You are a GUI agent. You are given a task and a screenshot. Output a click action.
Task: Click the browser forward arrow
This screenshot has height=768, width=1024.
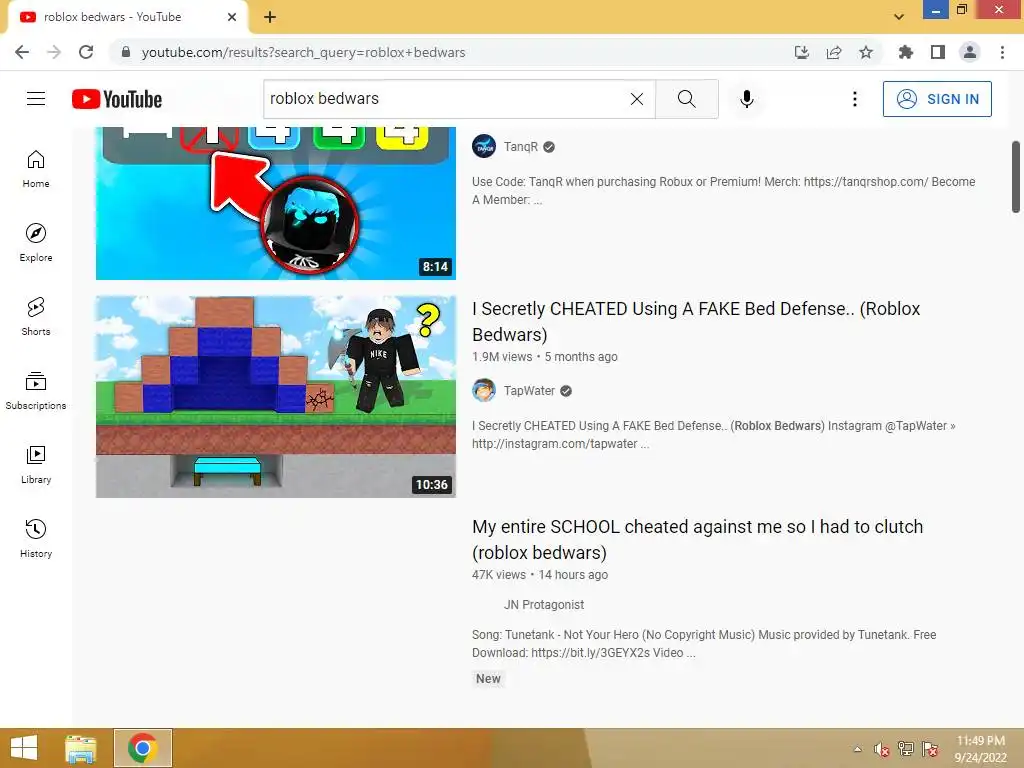click(x=54, y=52)
